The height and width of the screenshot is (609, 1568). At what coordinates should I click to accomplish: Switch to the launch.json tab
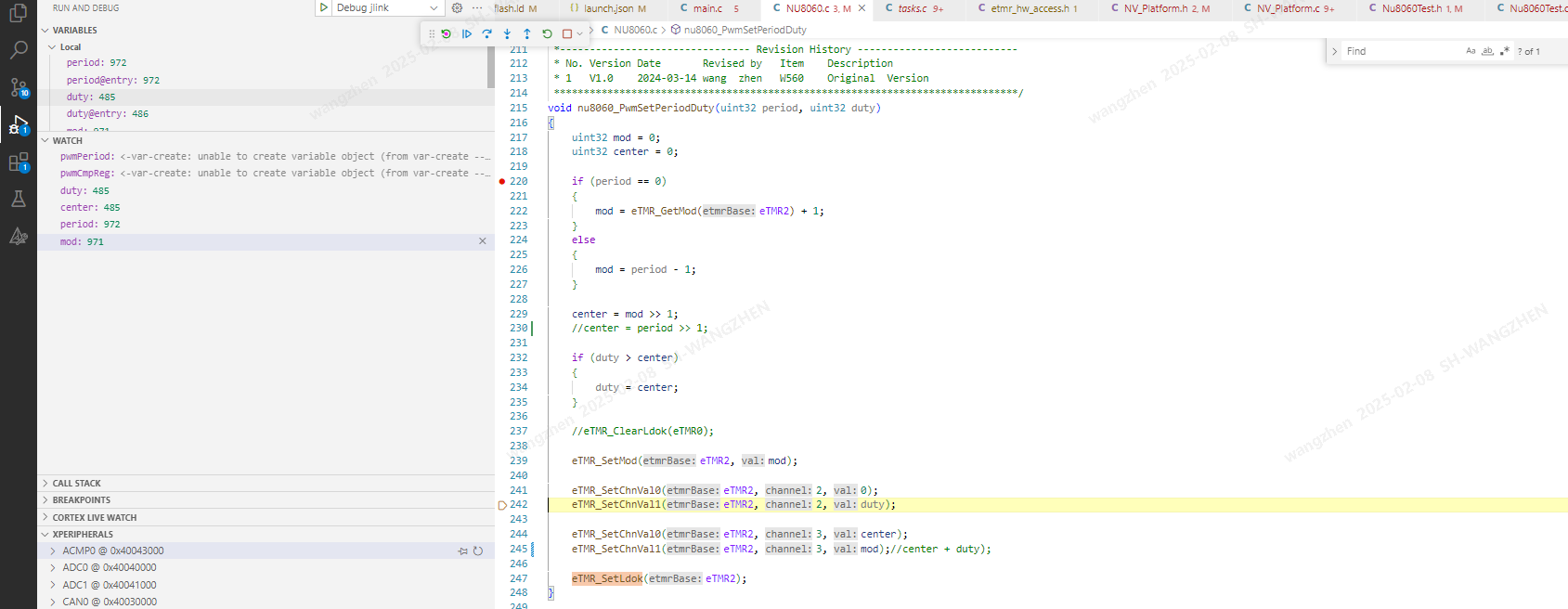coord(608,8)
